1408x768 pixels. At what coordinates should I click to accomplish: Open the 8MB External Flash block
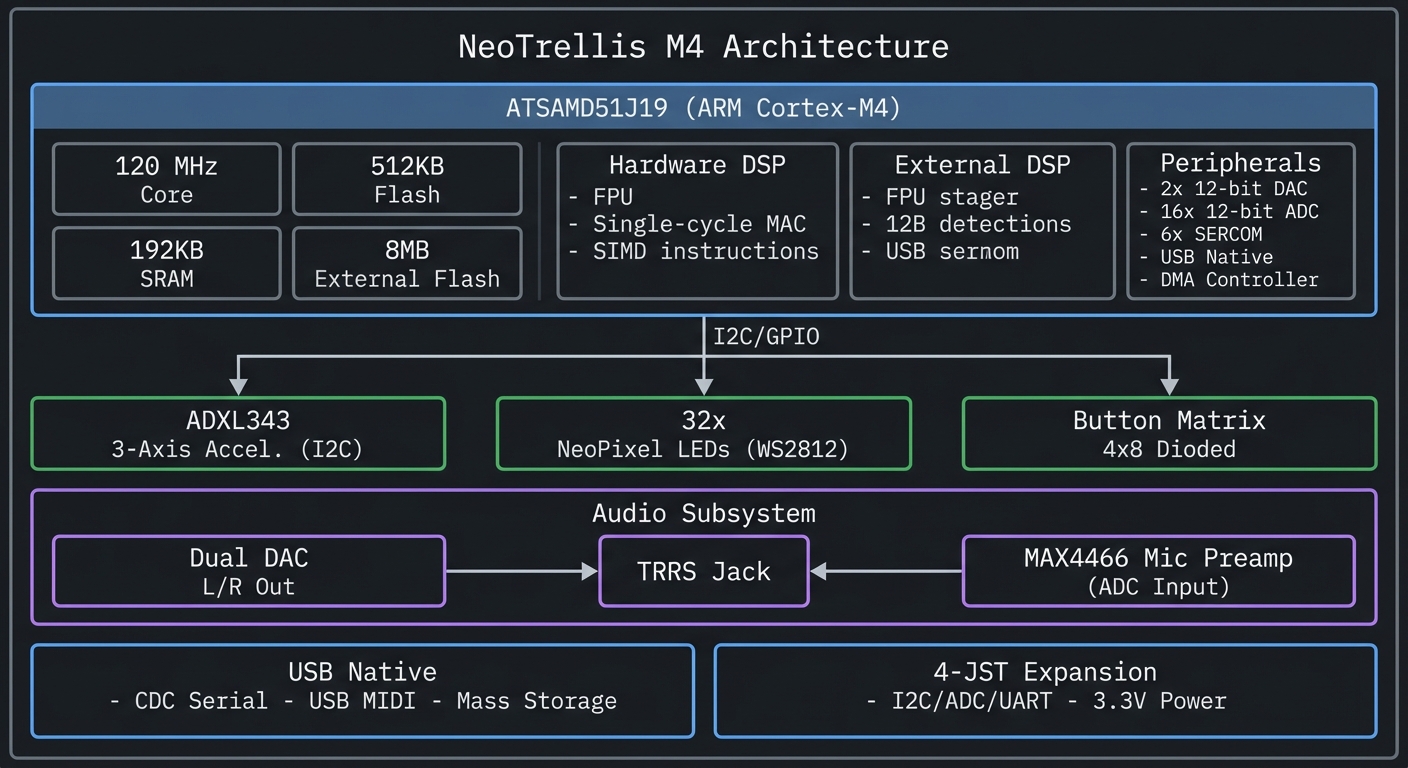click(x=406, y=263)
